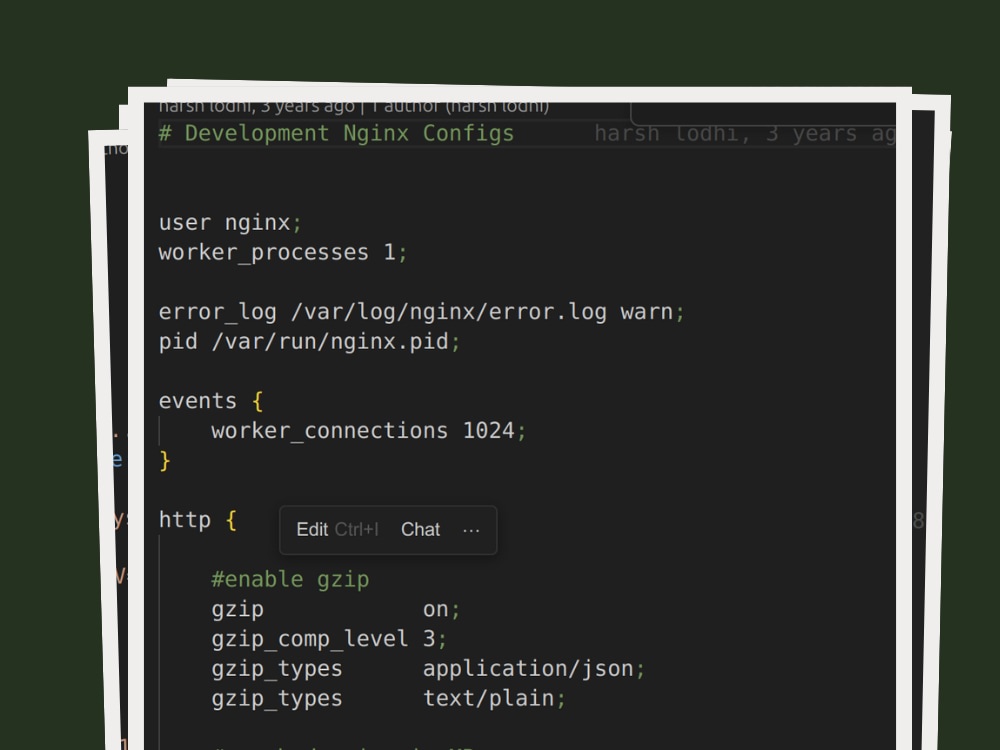Click the inline blame 'harsh lodhi, 3 years ag' annotation
This screenshot has height=750, width=1000.
point(745,133)
